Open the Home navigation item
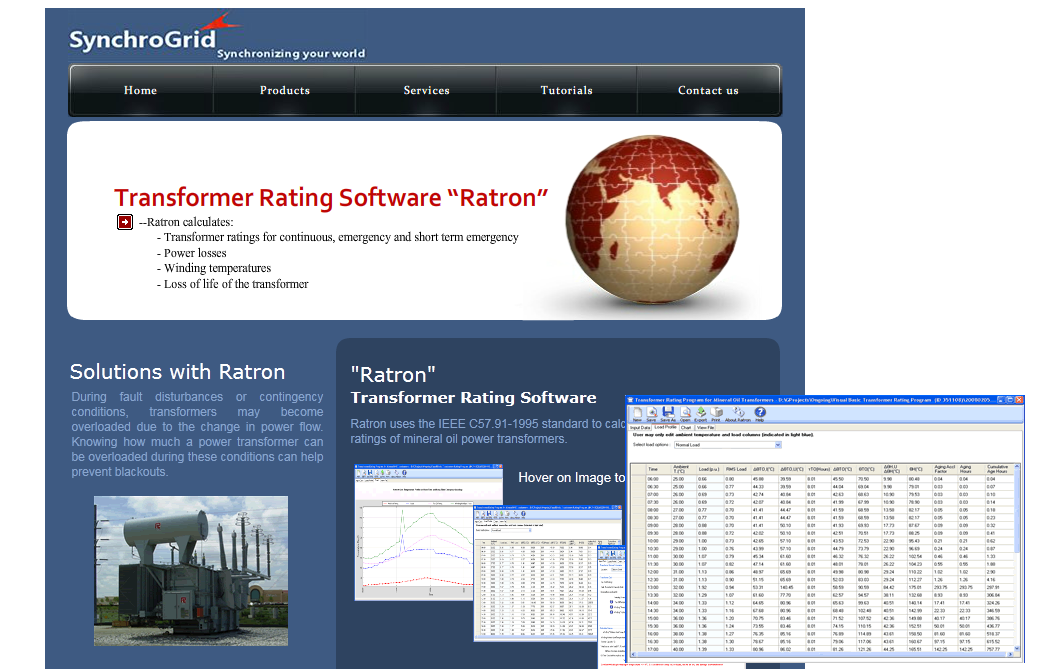Screen dimensions: 1040x669 click(x=141, y=90)
